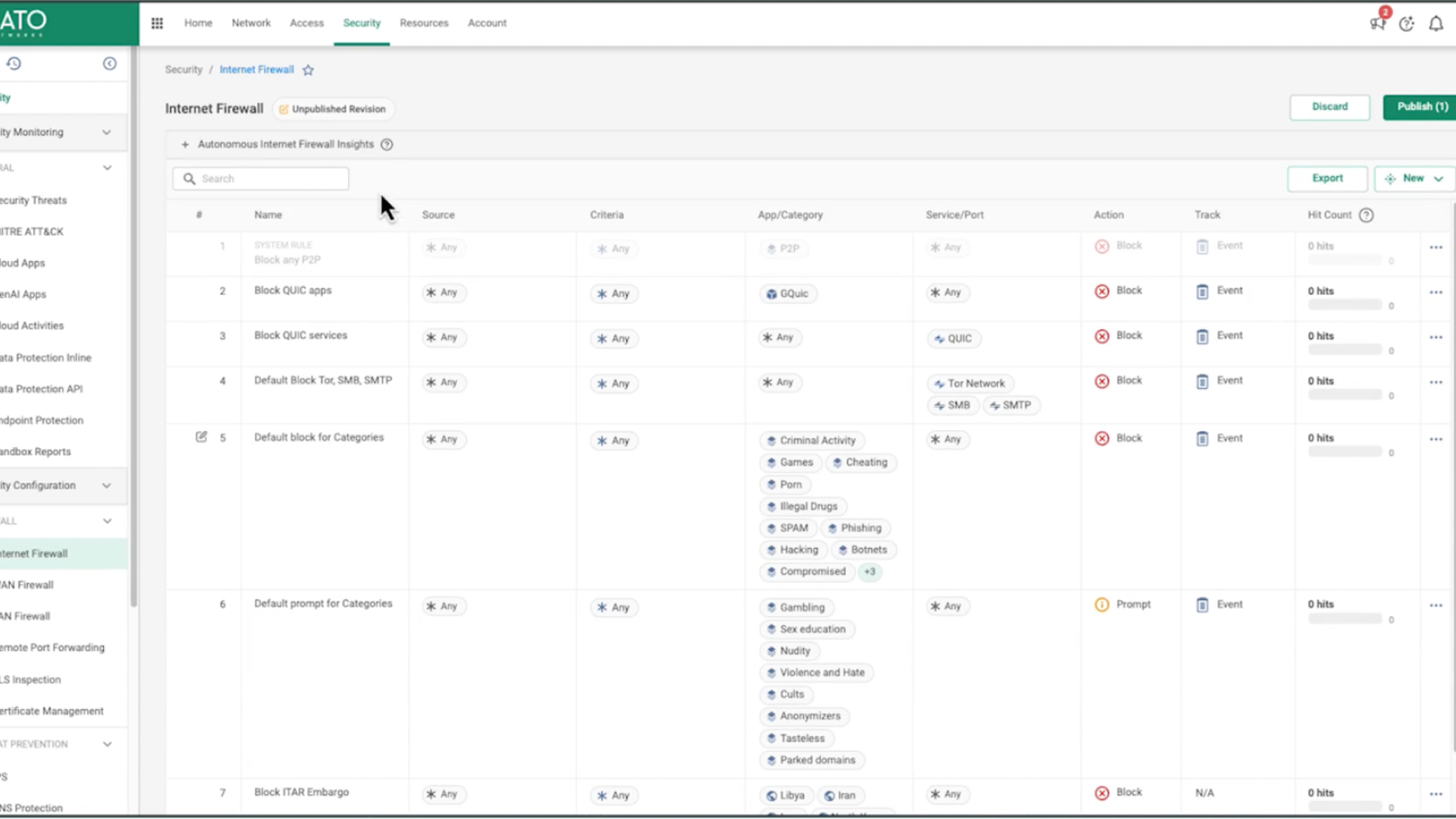Click the Publish (1) button

click(1421, 107)
